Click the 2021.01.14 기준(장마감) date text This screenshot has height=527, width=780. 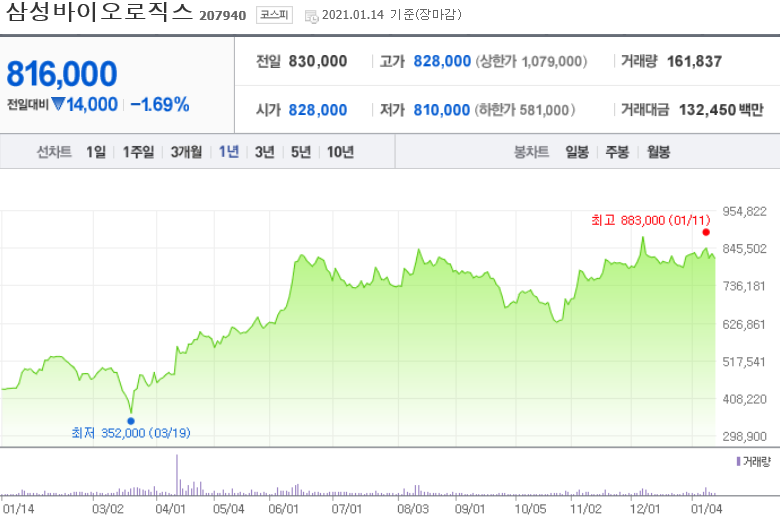[x=392, y=14]
